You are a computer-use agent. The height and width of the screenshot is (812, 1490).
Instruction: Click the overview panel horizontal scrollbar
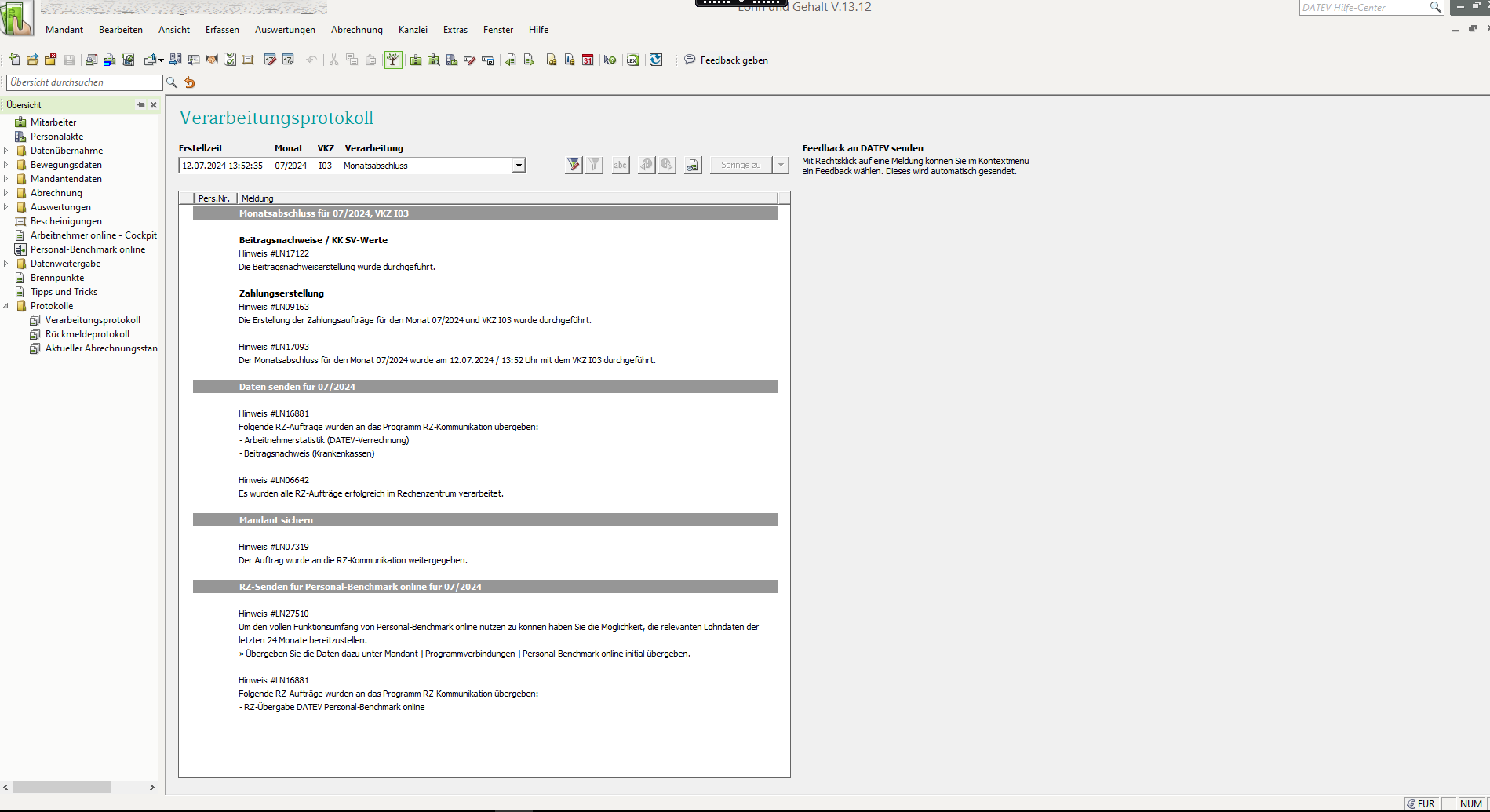(x=62, y=787)
